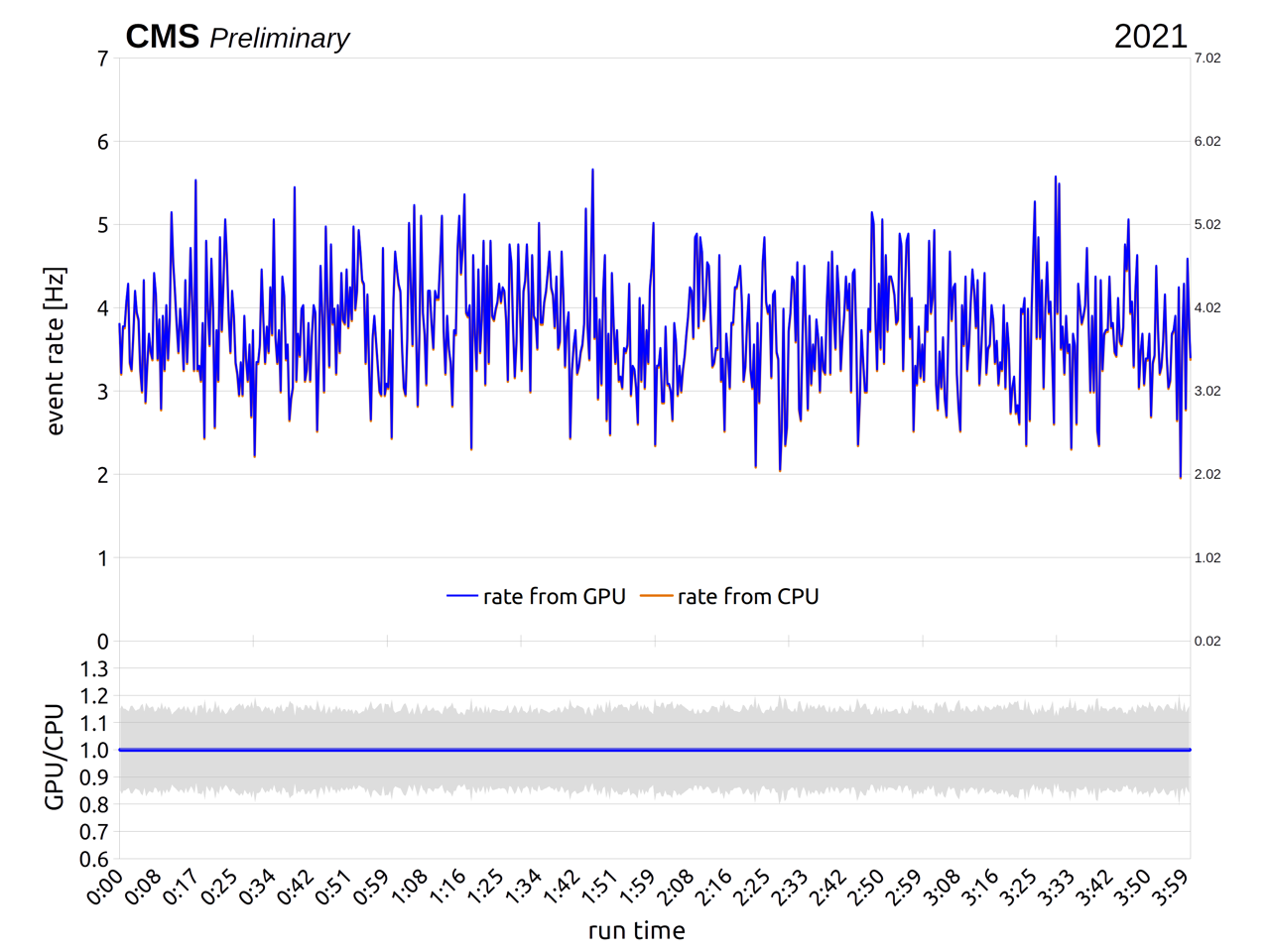The image size is (1270, 952).
Task: Click ratio axis tick '1.2'
Action: 94,696
